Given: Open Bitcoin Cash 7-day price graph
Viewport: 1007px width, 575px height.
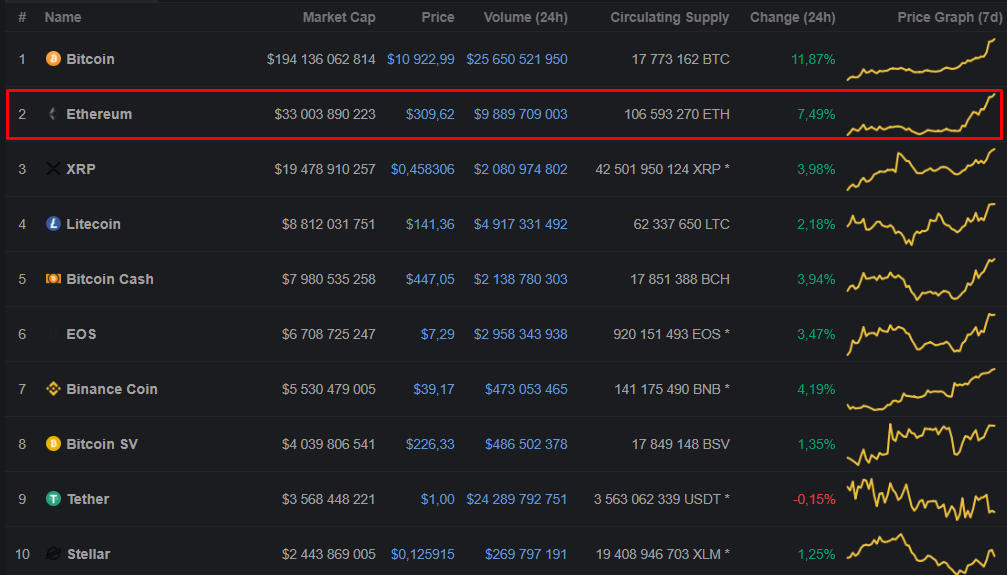Looking at the screenshot, I should (x=922, y=279).
